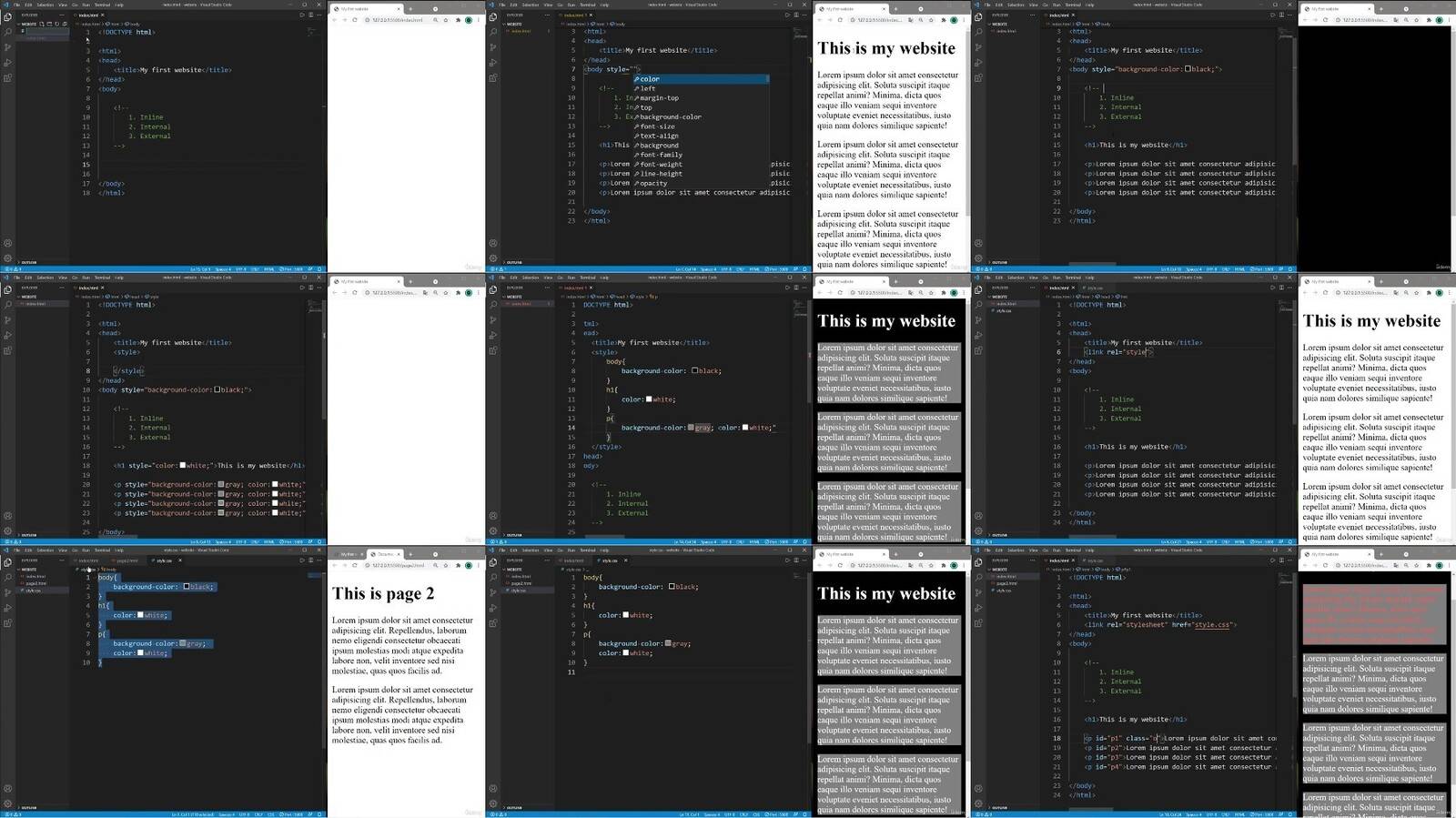This screenshot has height=818, width=1456.
Task: Click notification bell in the CSS-suggestion-popup frame's status bar
Action: pos(805,269)
